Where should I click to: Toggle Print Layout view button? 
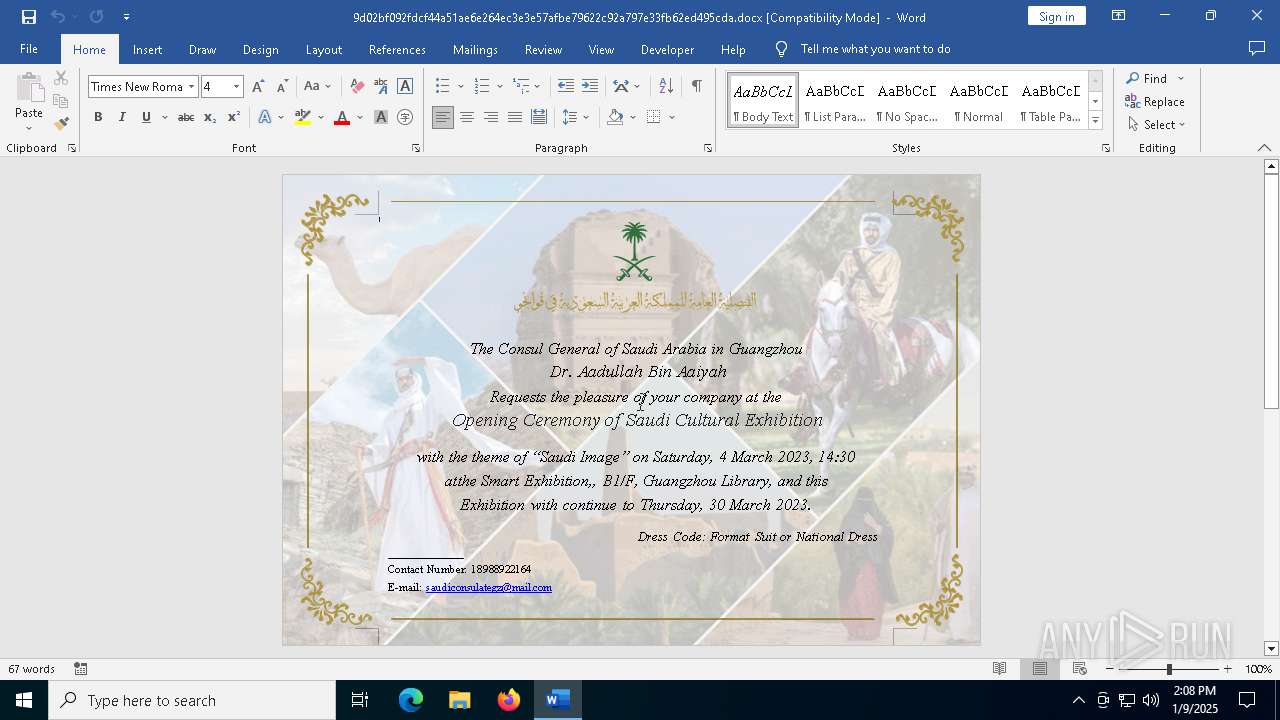[1040, 669]
